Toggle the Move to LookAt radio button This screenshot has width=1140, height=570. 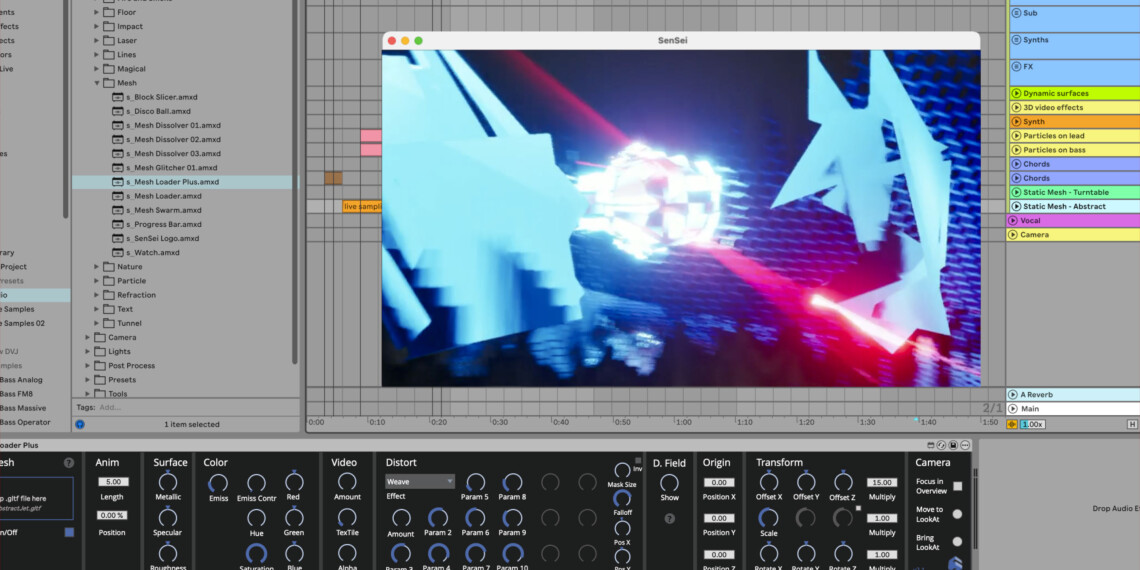(957, 514)
